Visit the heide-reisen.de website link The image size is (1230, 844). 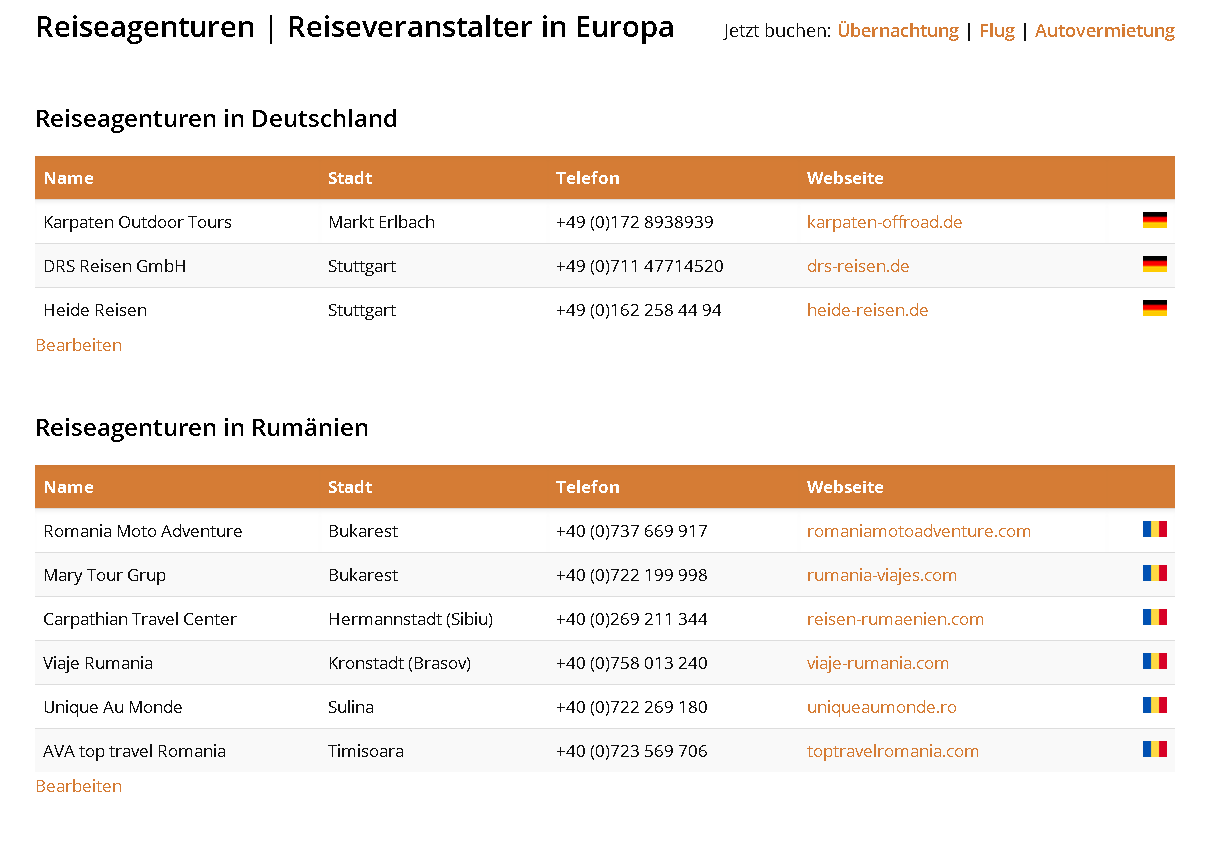[867, 310]
